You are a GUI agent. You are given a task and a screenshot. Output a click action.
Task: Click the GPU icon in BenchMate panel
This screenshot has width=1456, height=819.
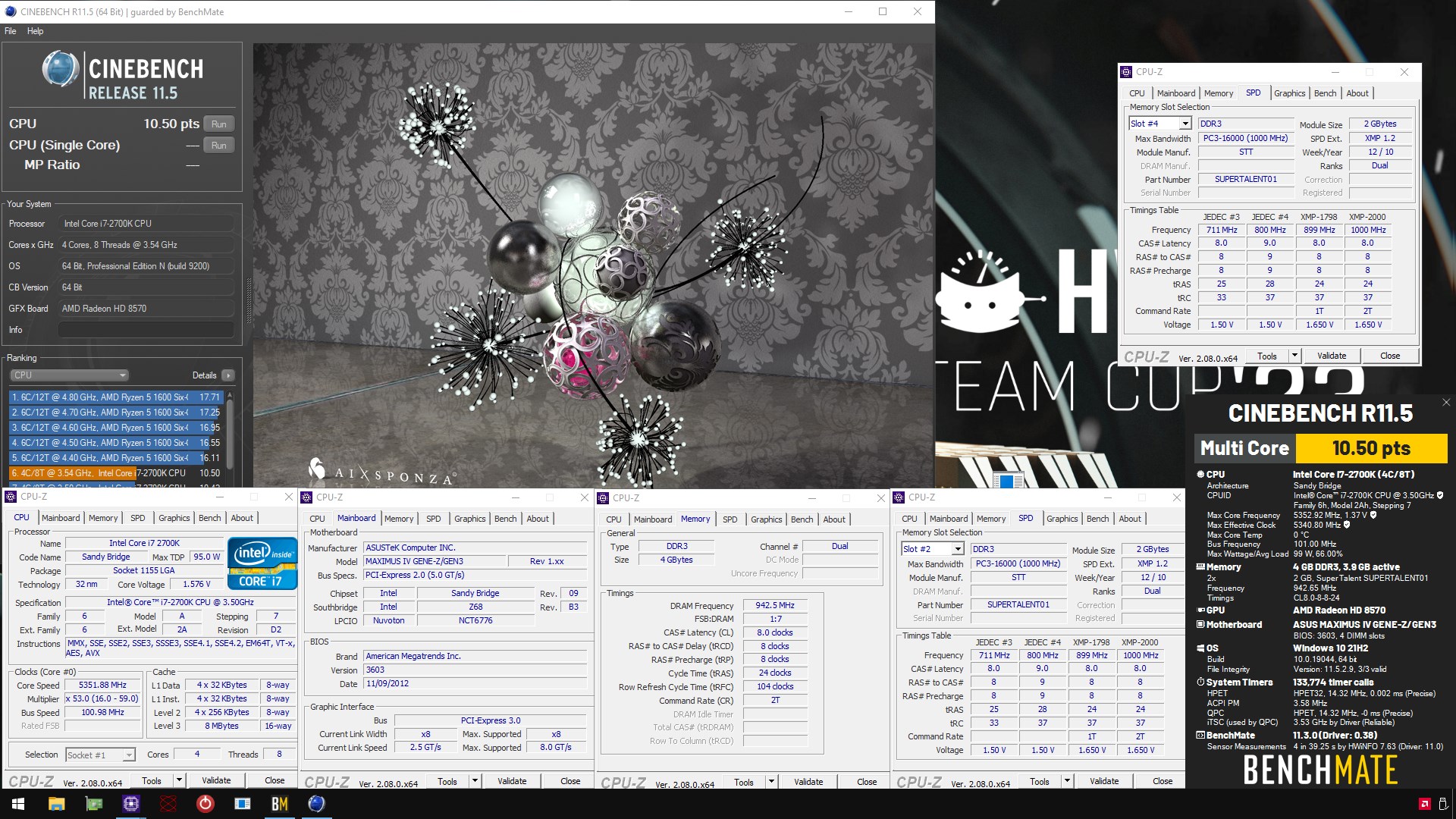pyautogui.click(x=1200, y=610)
